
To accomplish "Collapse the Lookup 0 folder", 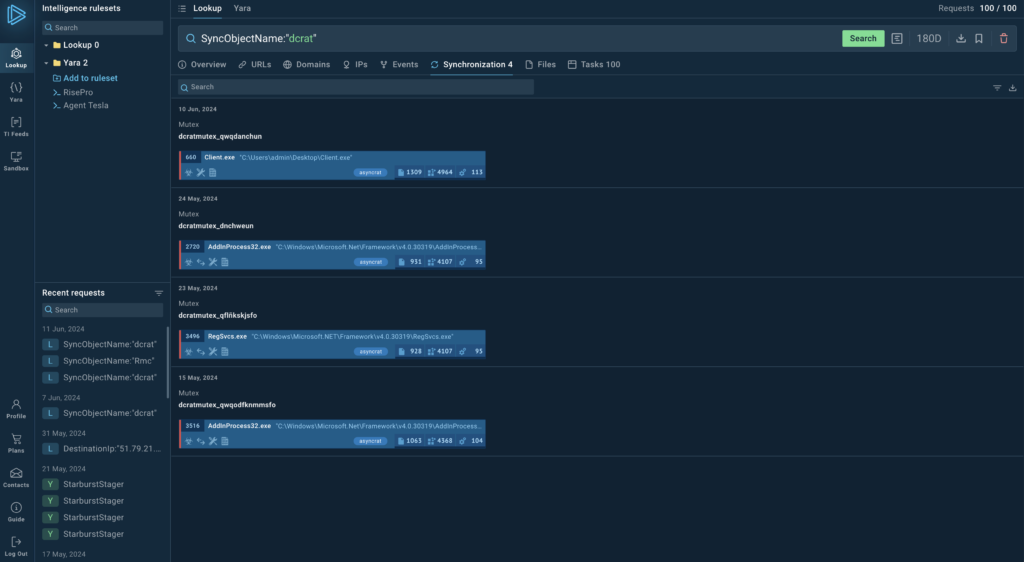I will tap(46, 45).
